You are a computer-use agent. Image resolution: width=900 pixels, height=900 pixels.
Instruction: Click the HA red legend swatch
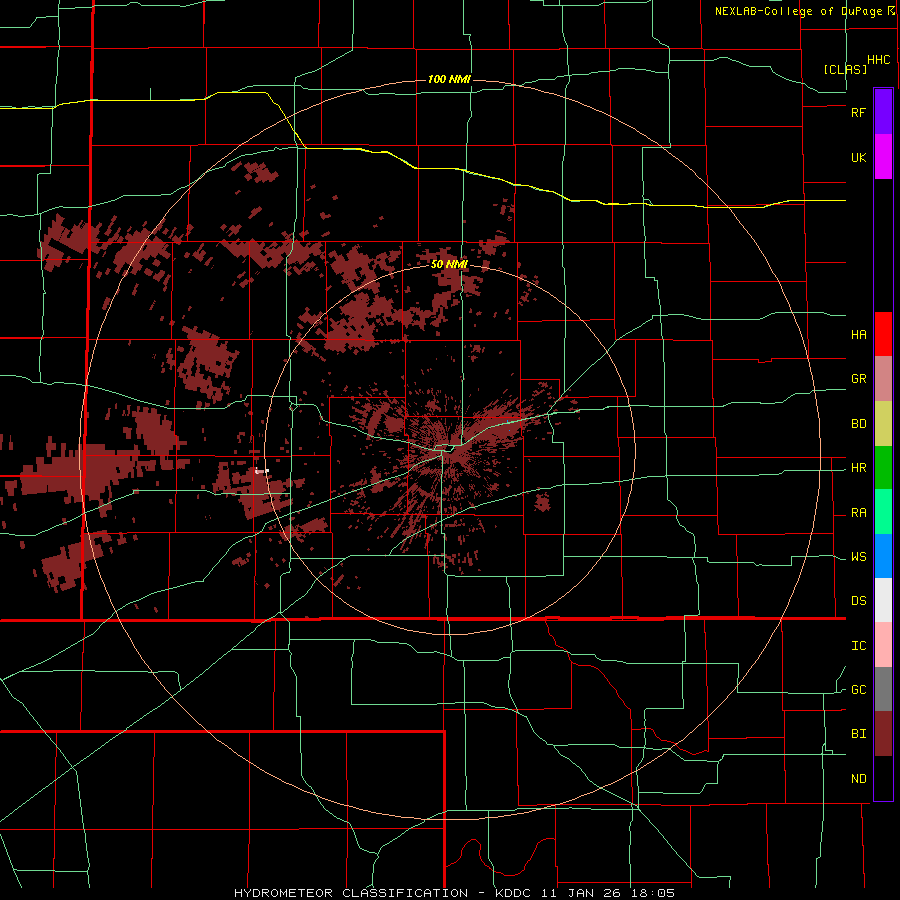883,334
